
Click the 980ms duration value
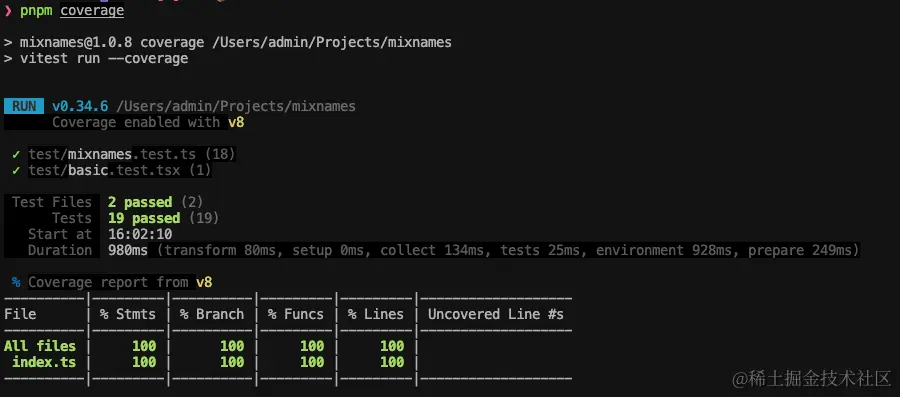click(128, 250)
